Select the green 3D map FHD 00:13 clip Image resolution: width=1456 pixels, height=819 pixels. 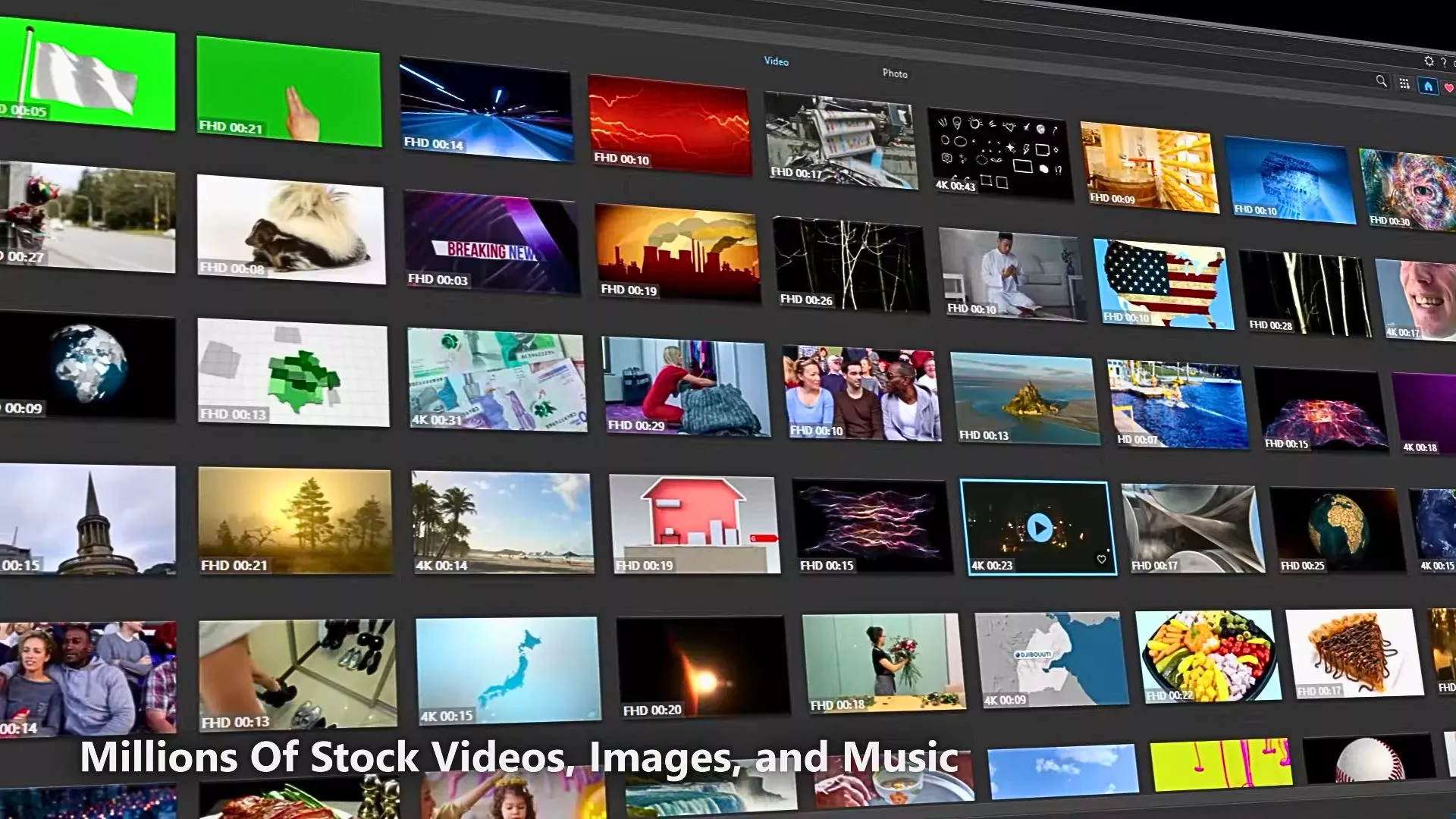click(293, 372)
